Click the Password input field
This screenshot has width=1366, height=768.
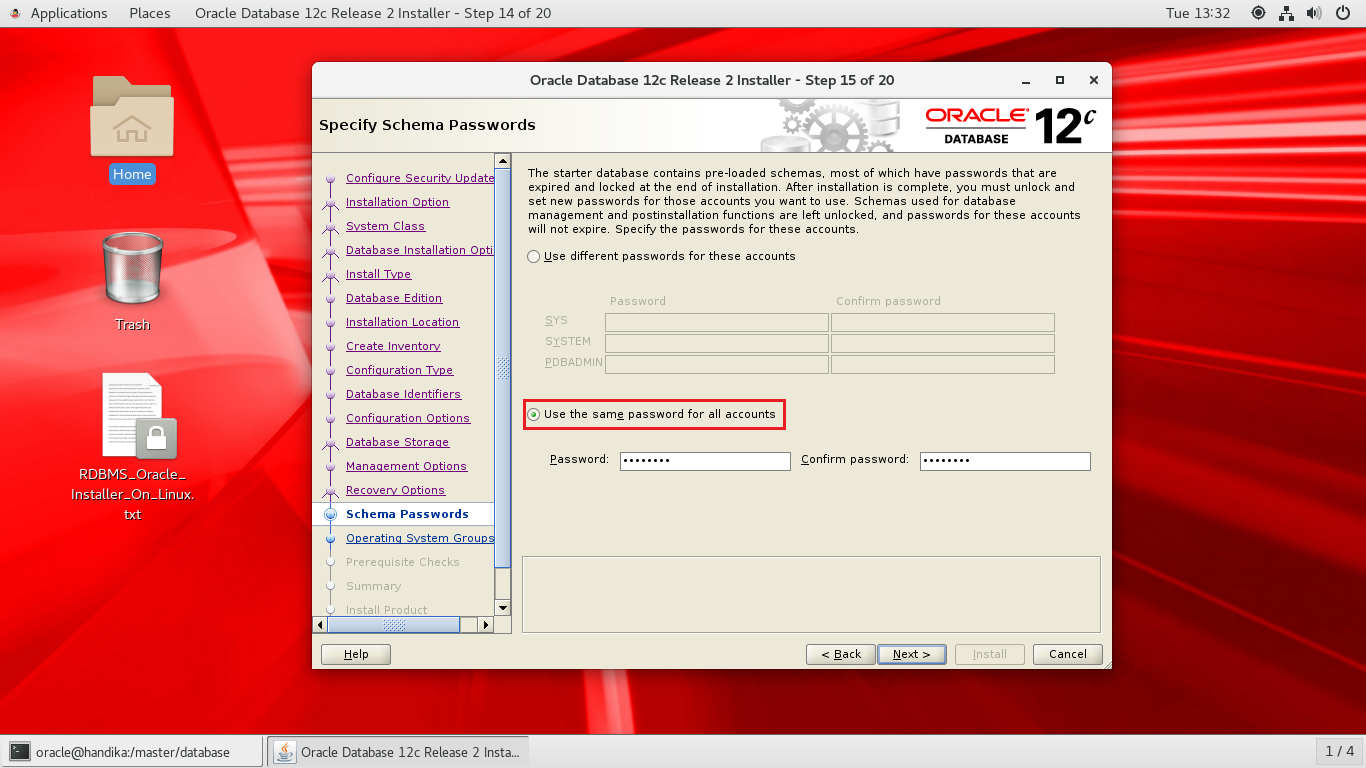(705, 461)
